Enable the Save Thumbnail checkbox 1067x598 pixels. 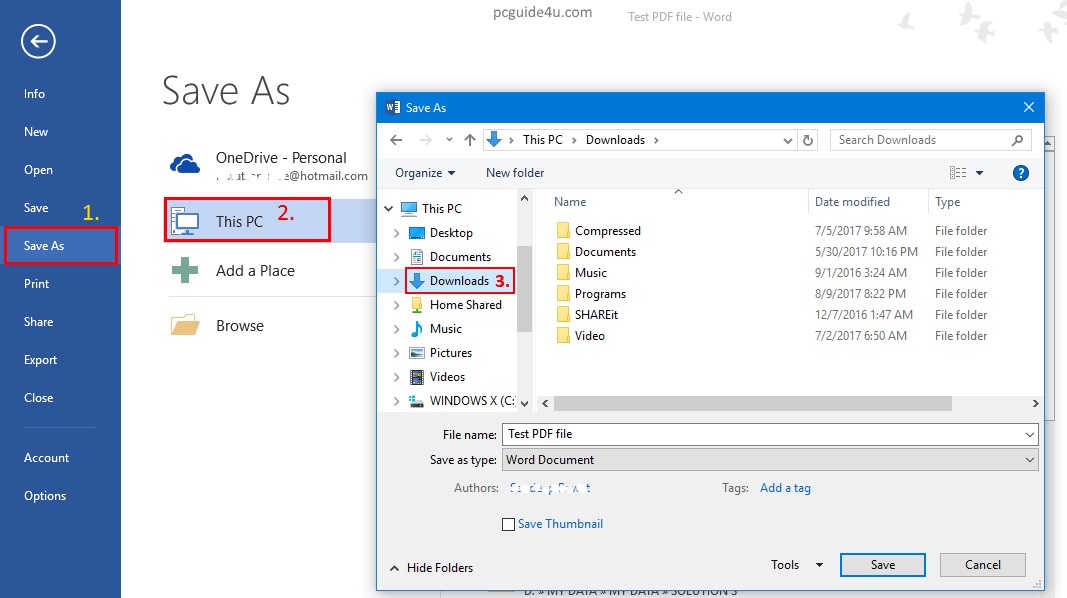[x=508, y=524]
